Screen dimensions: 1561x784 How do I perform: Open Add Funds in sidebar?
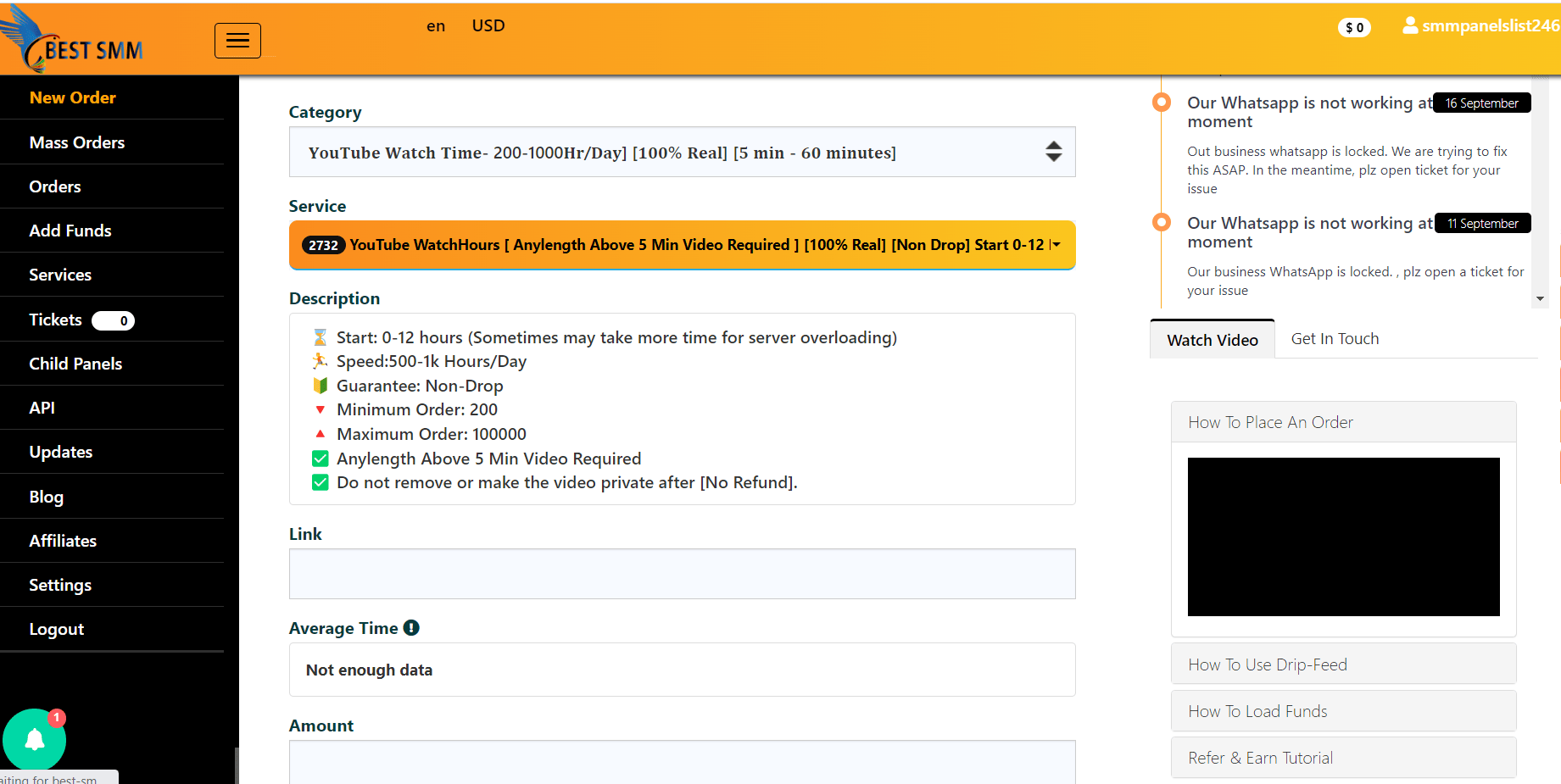(x=70, y=231)
